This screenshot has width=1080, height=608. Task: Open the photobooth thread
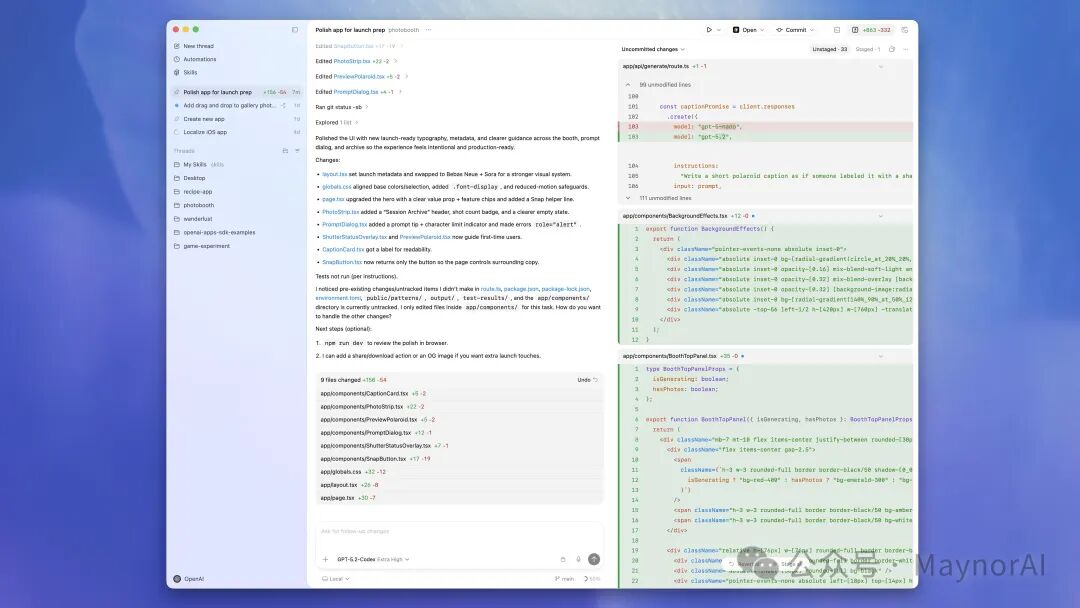(x=201, y=205)
